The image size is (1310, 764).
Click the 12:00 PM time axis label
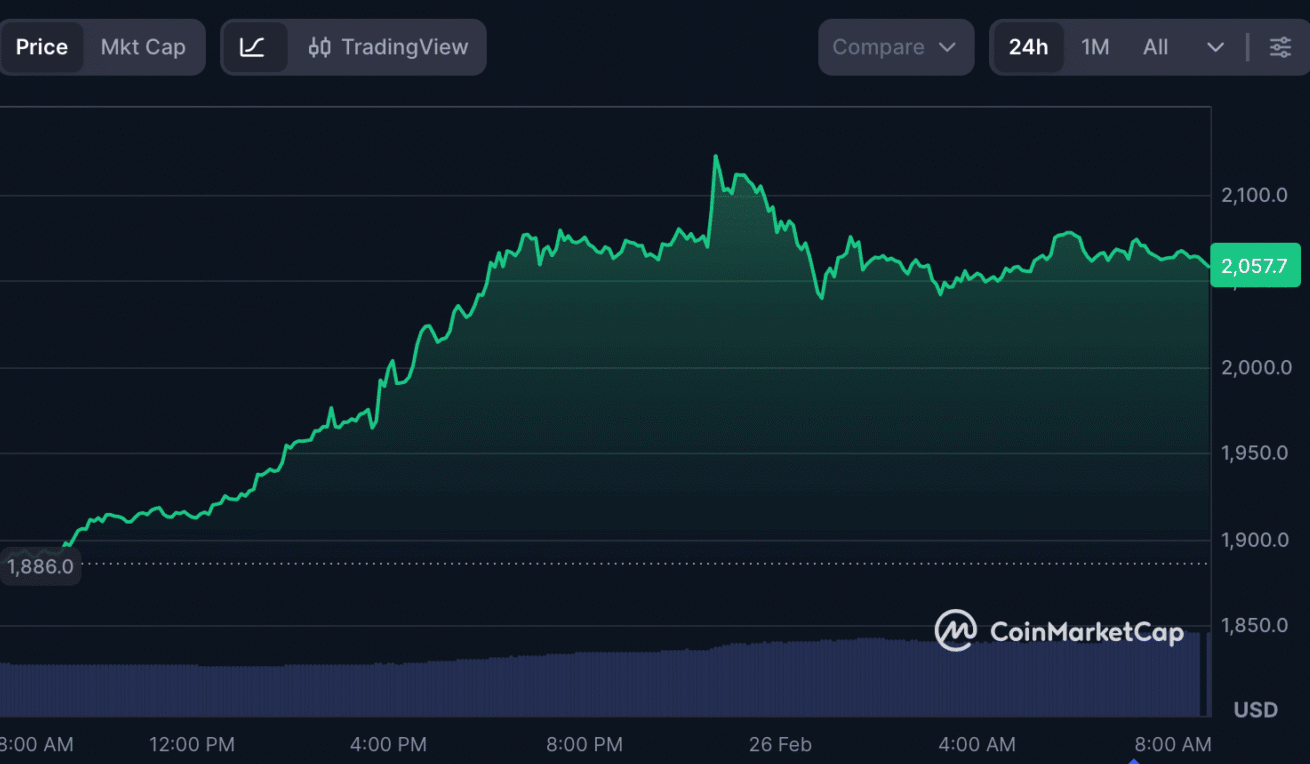click(x=192, y=744)
